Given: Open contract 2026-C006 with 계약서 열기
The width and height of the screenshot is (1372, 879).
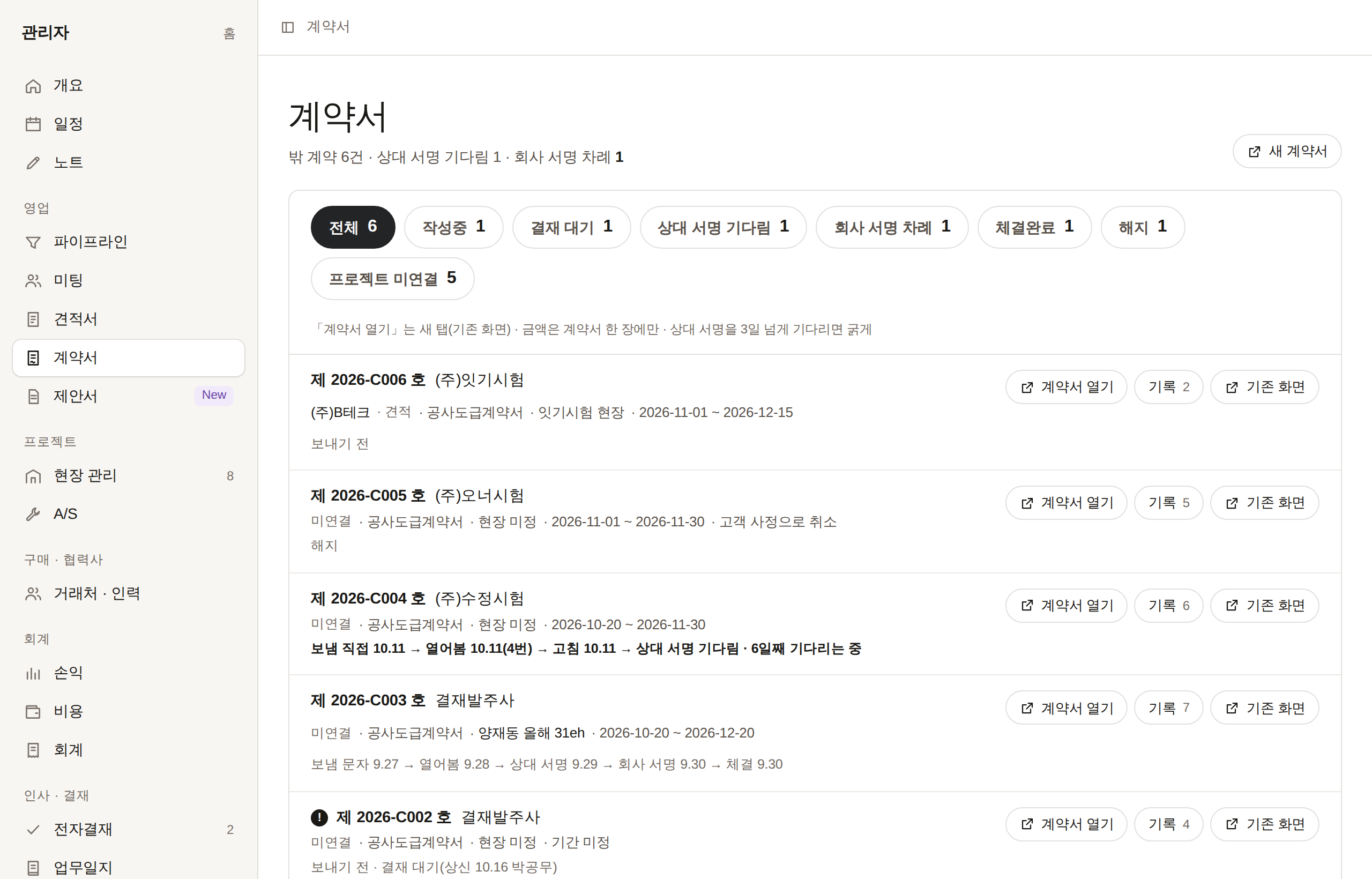Looking at the screenshot, I should (1066, 387).
